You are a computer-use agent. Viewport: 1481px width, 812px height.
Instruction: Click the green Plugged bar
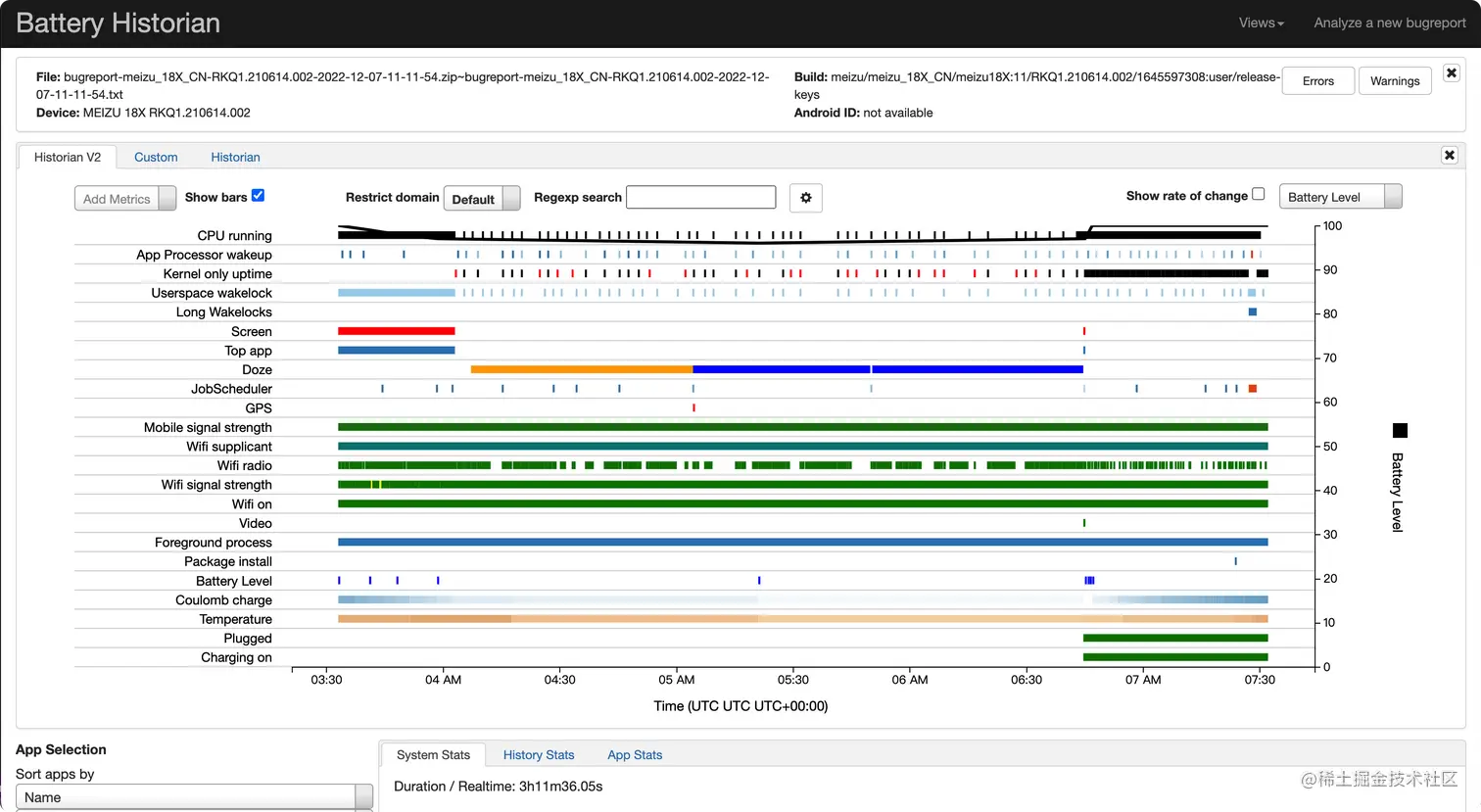tap(1175, 638)
